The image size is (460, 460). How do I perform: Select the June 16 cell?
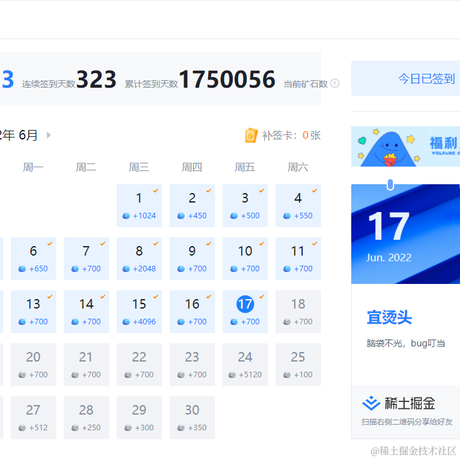[x=192, y=312]
